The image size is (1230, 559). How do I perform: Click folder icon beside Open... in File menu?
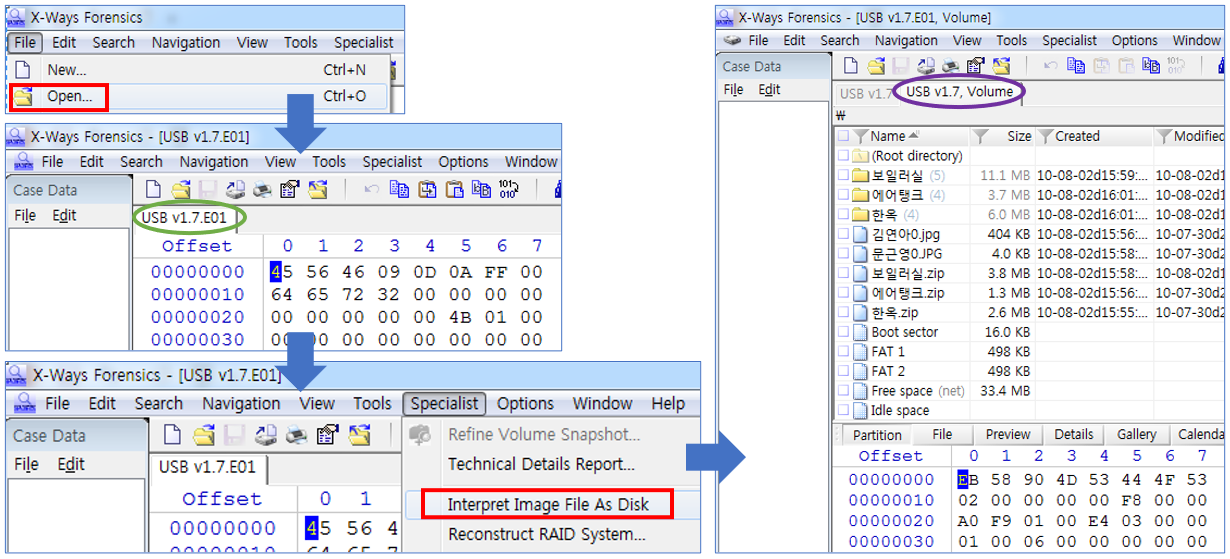23,97
